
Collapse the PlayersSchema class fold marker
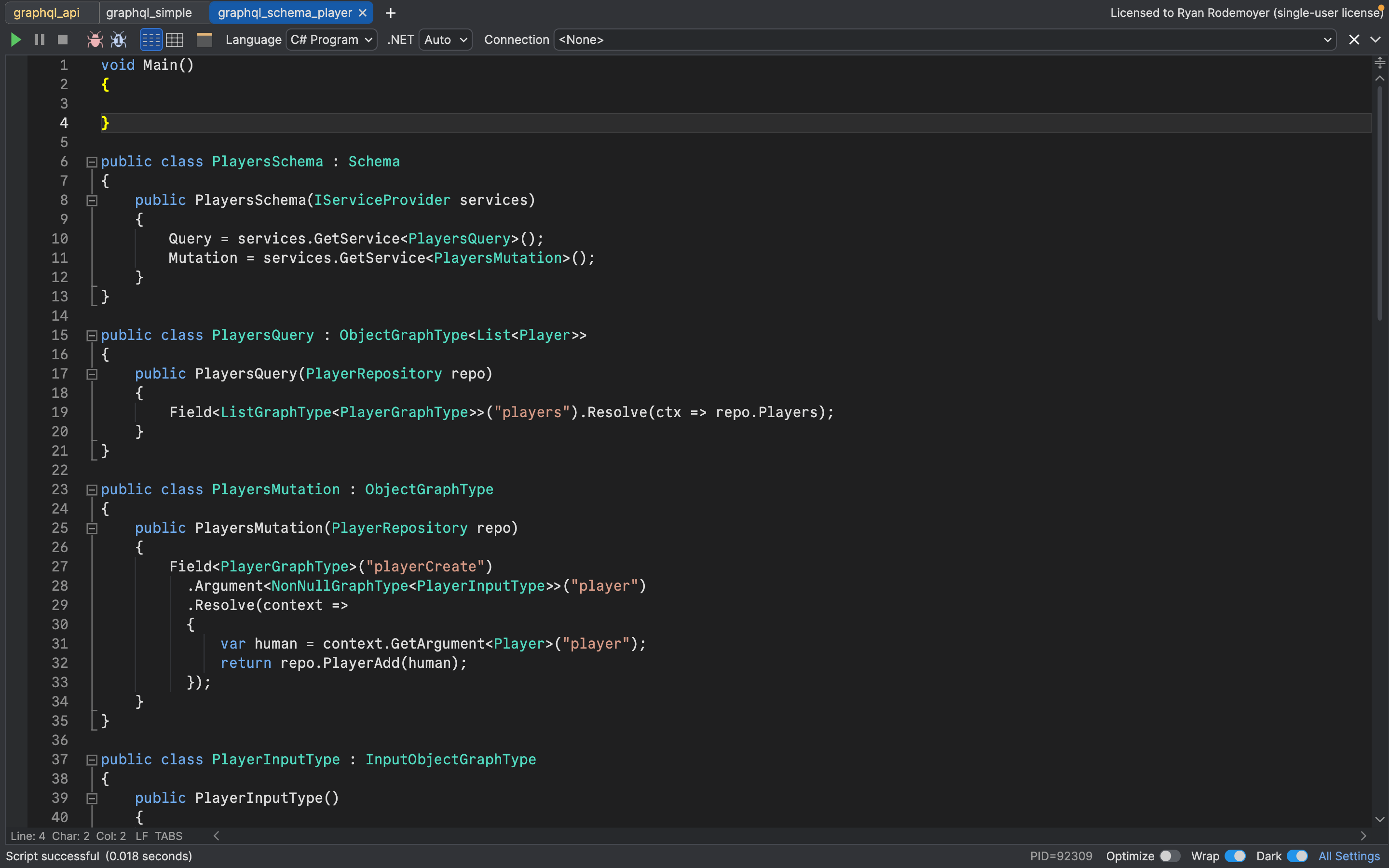click(x=92, y=162)
